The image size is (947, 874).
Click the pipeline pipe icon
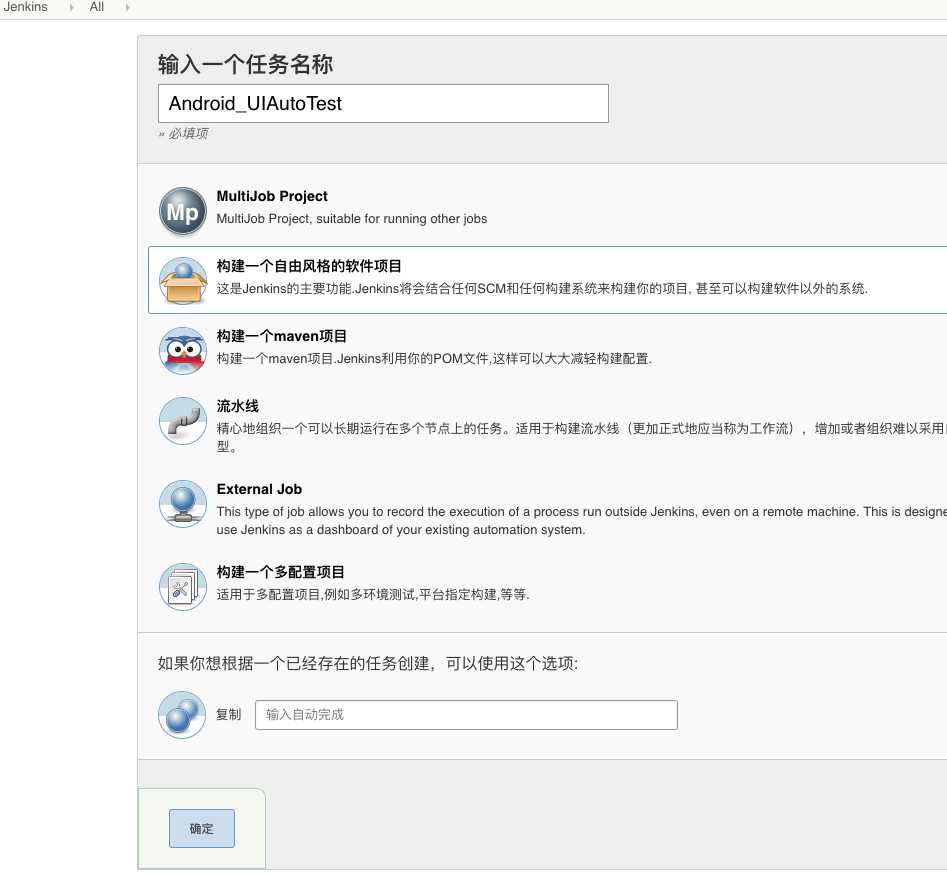tap(183, 420)
